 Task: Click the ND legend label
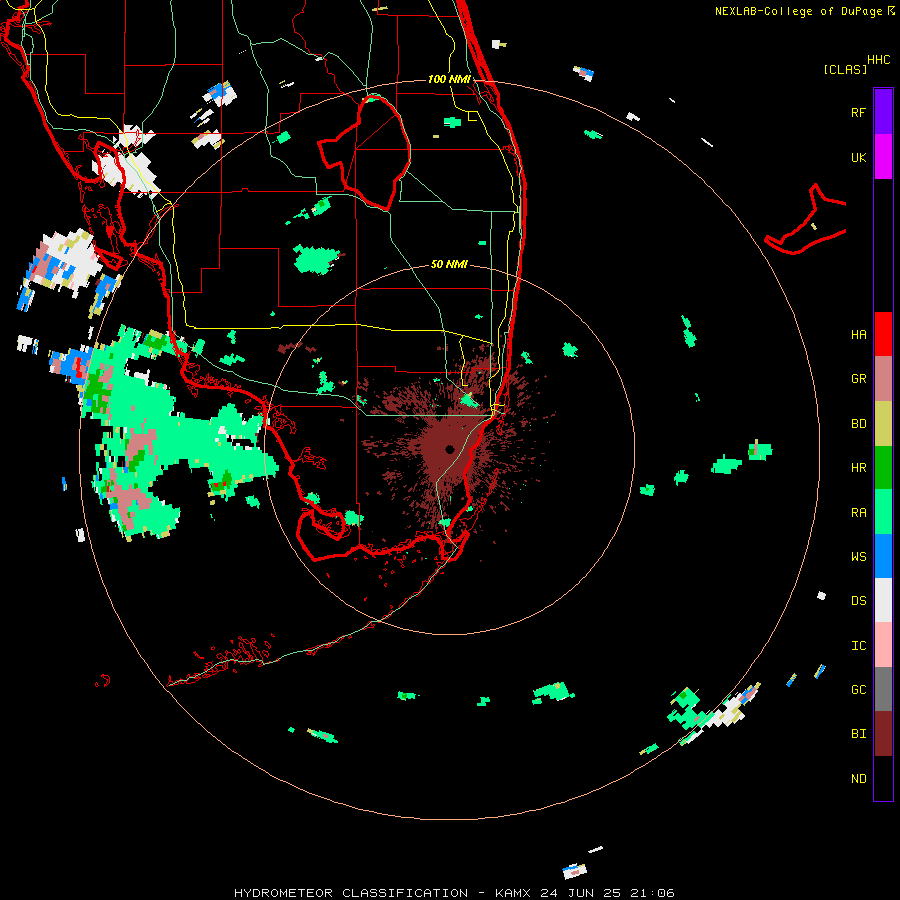tap(858, 779)
